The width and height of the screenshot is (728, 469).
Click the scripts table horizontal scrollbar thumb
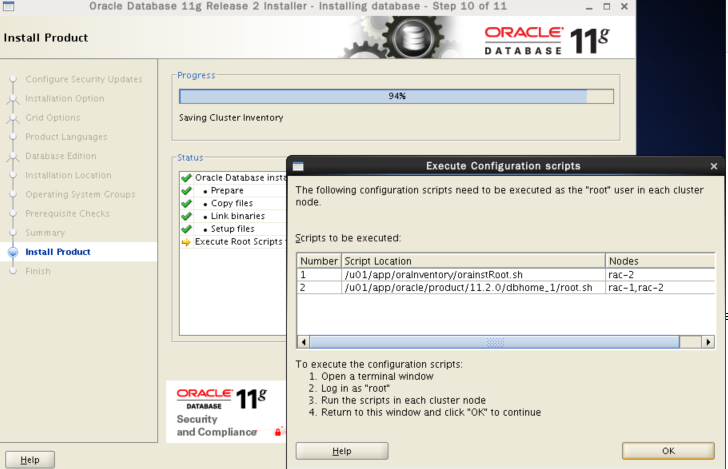495,342
